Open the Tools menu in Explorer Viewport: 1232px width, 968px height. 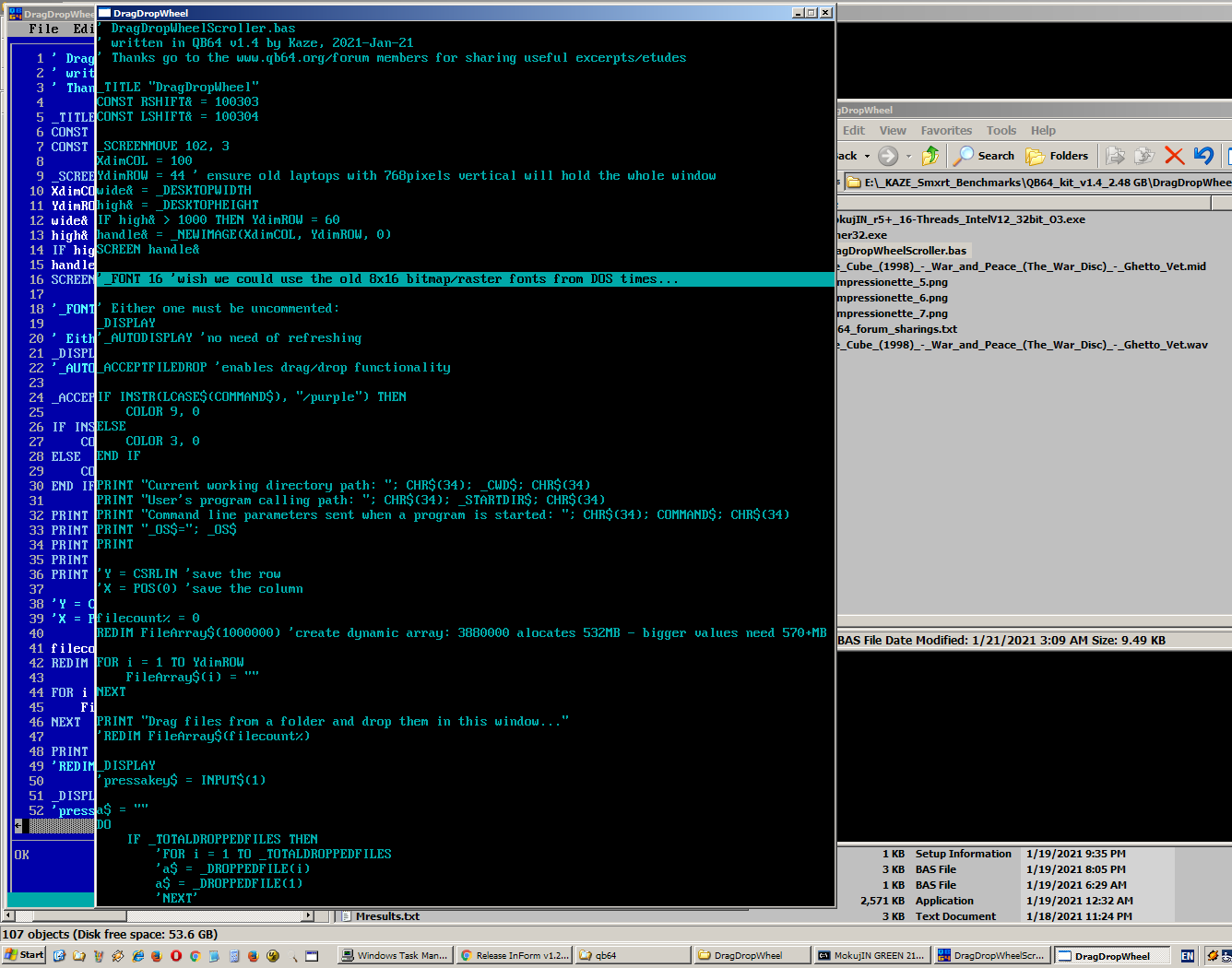[x=1001, y=131]
